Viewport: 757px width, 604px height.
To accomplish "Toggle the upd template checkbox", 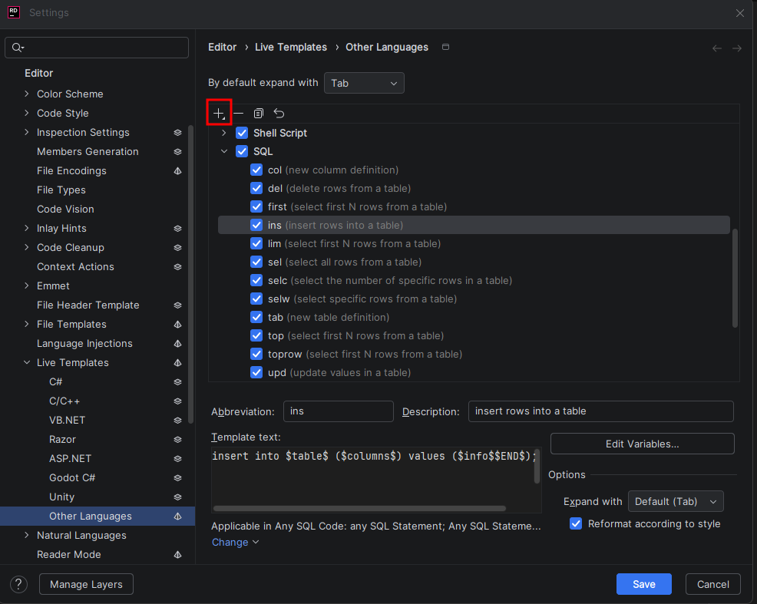I will pos(256,373).
